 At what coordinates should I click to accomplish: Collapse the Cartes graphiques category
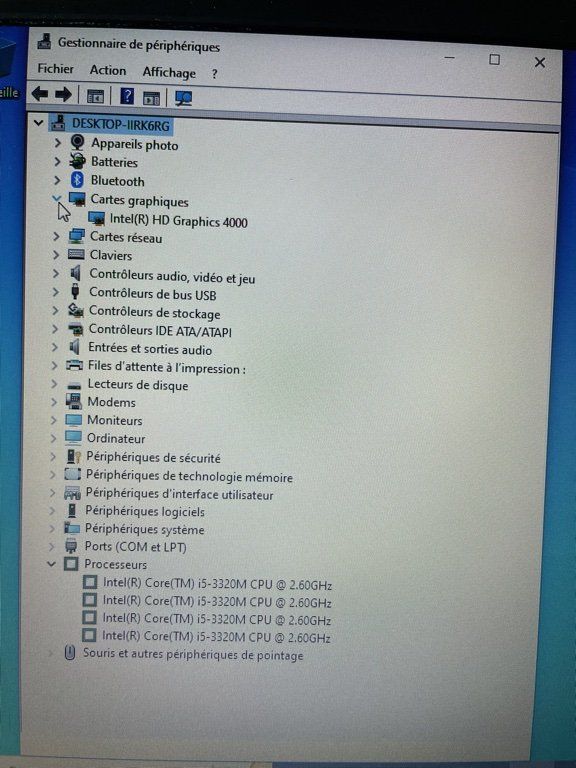pos(57,198)
